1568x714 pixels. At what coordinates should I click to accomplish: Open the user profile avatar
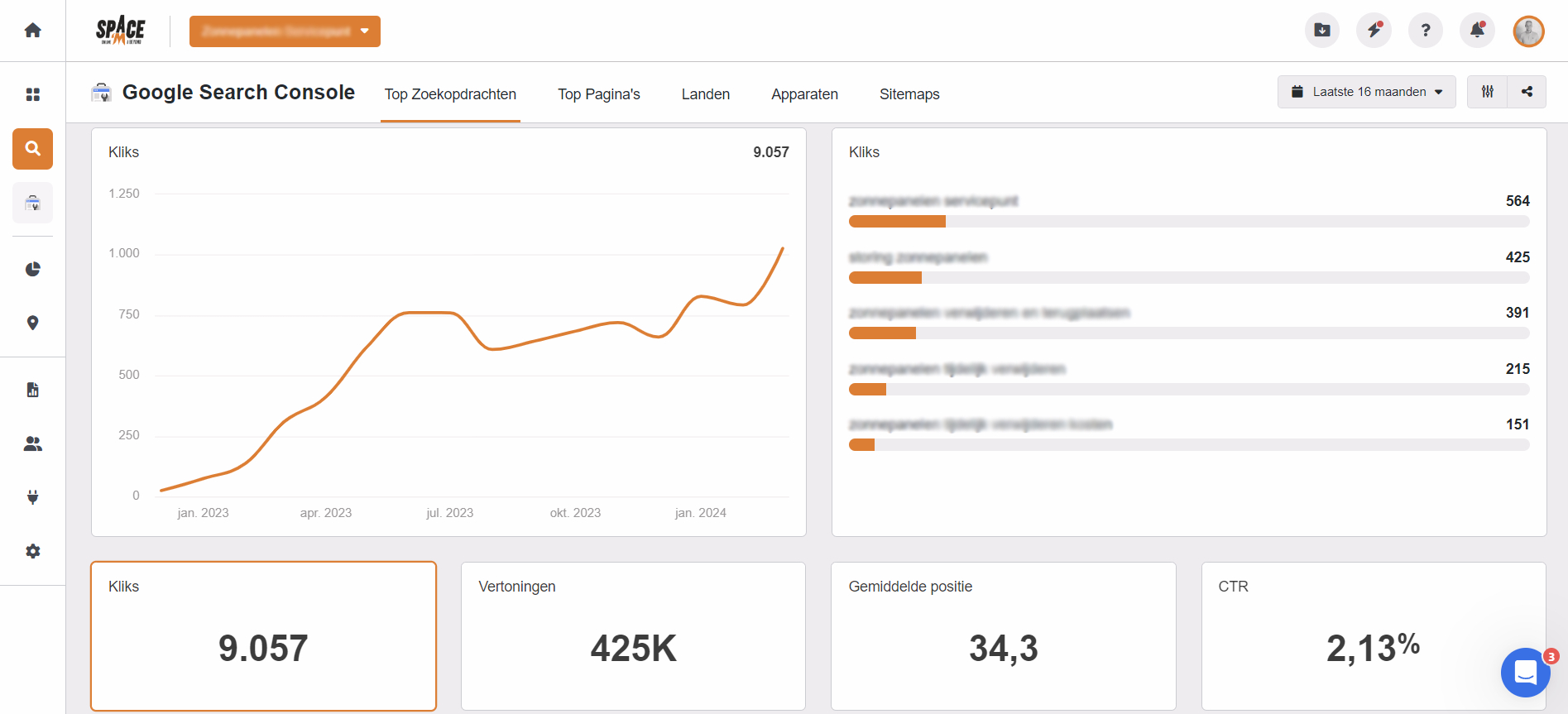[1528, 31]
